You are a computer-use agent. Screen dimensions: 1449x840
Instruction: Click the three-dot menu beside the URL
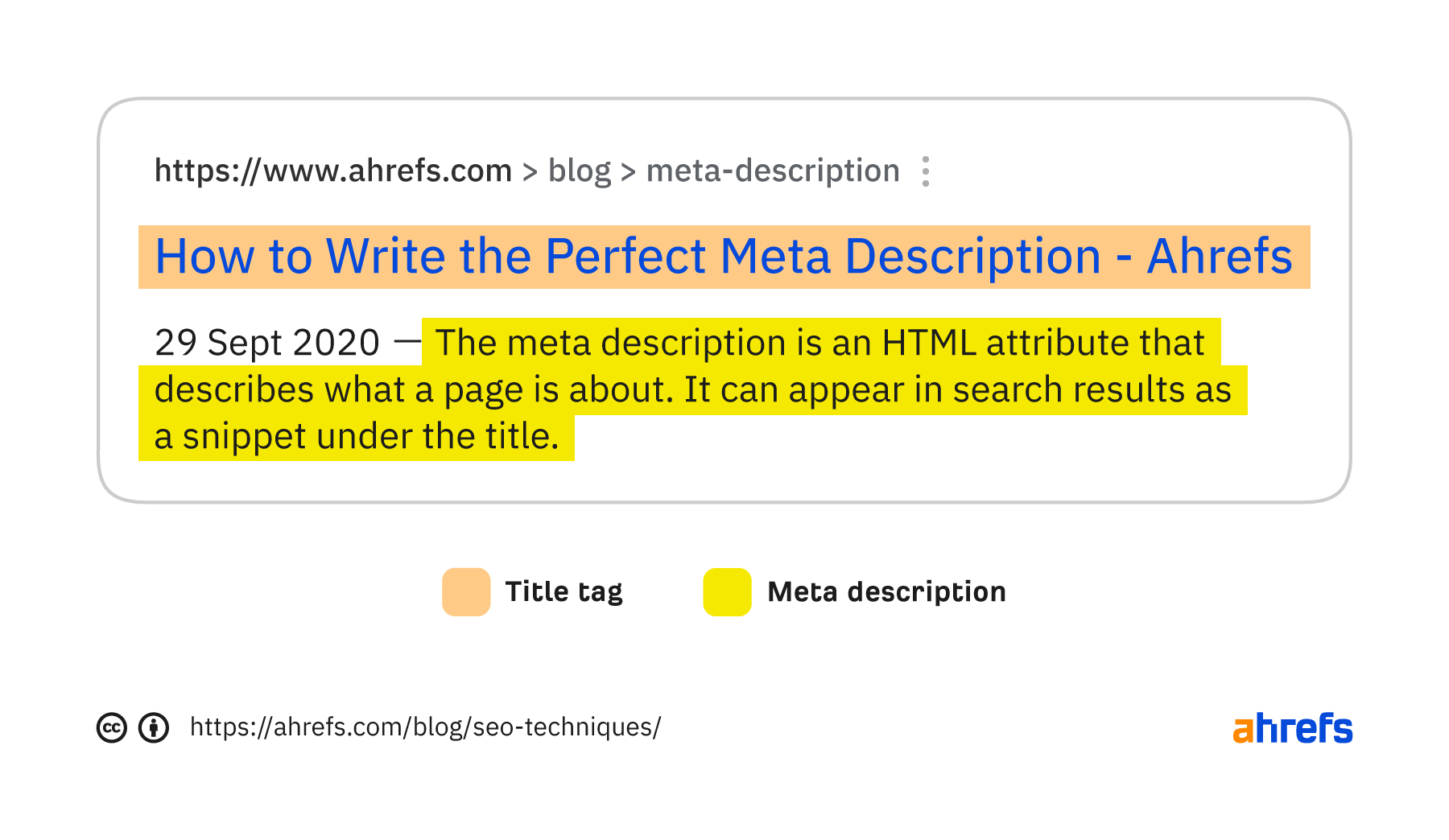pos(926,171)
